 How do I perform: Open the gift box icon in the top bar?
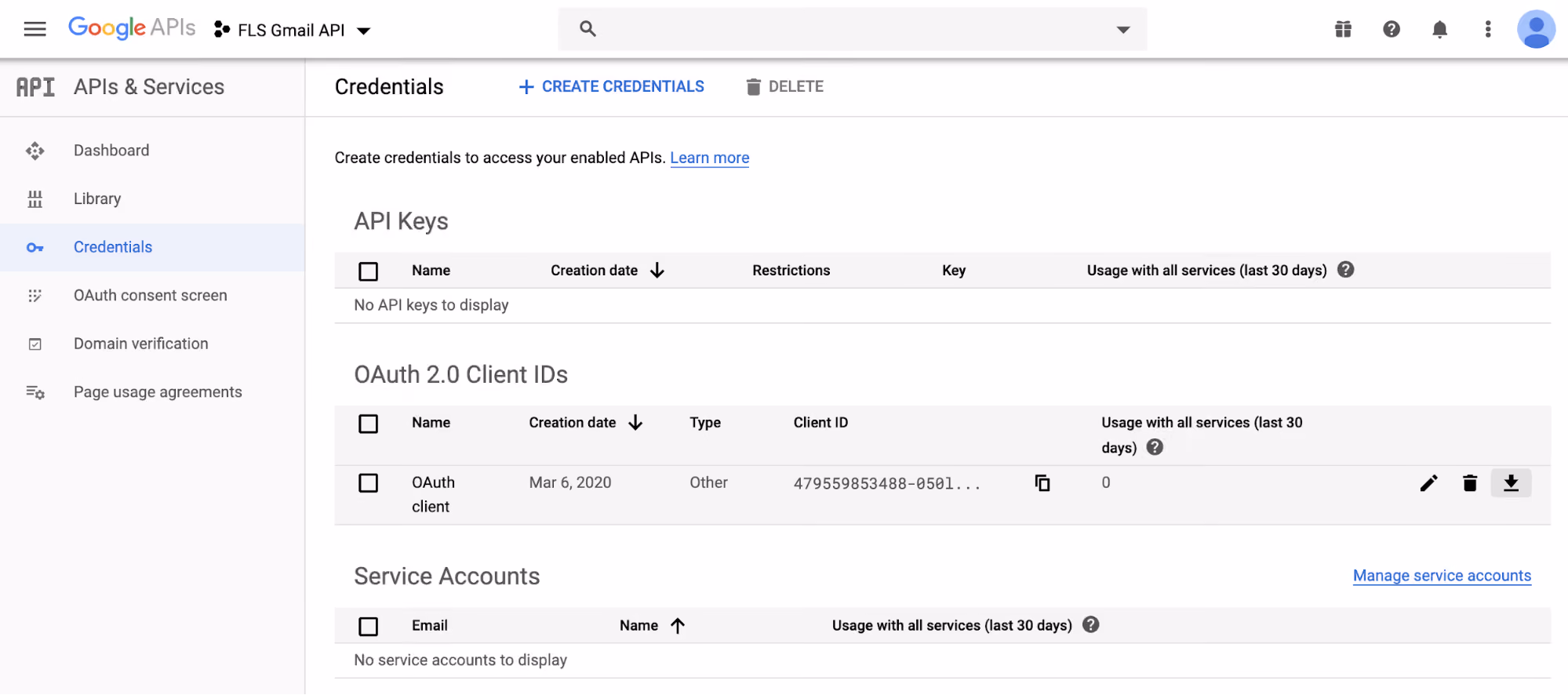pos(1344,30)
